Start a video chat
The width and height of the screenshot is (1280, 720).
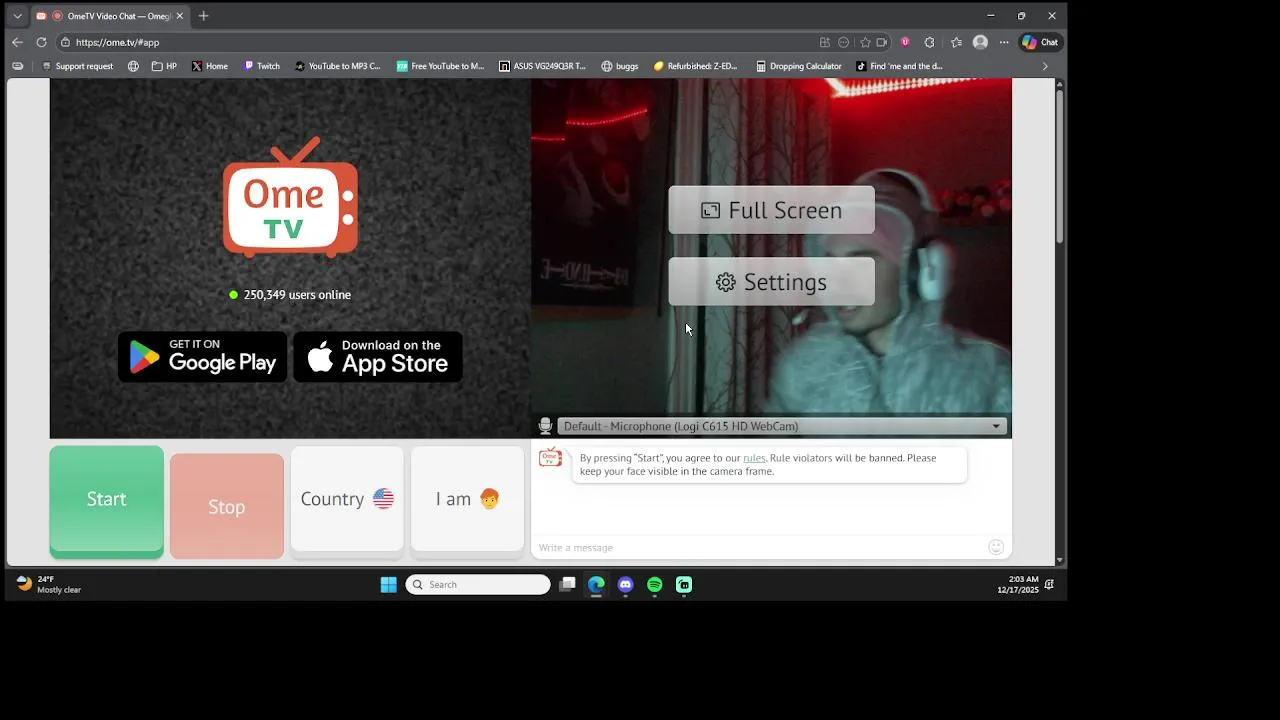tap(106, 500)
